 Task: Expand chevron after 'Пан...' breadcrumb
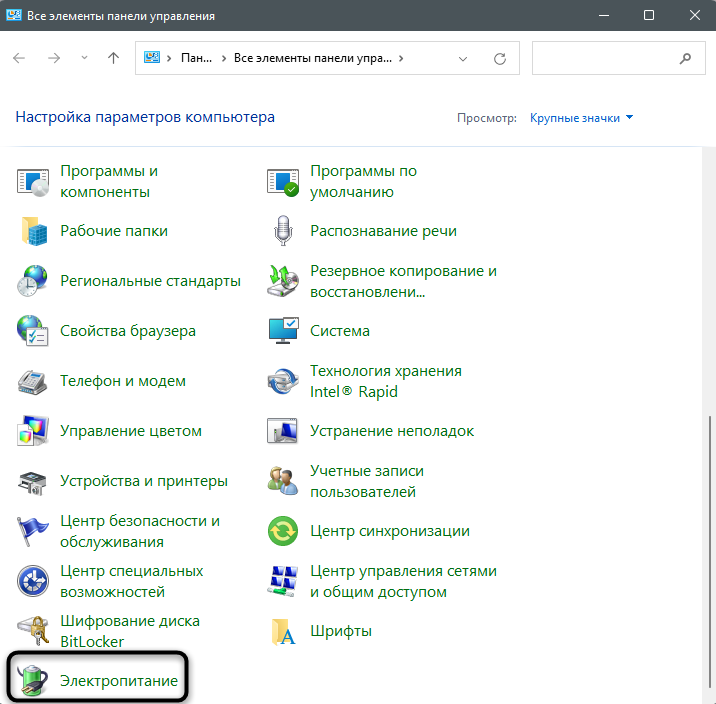tap(224, 58)
